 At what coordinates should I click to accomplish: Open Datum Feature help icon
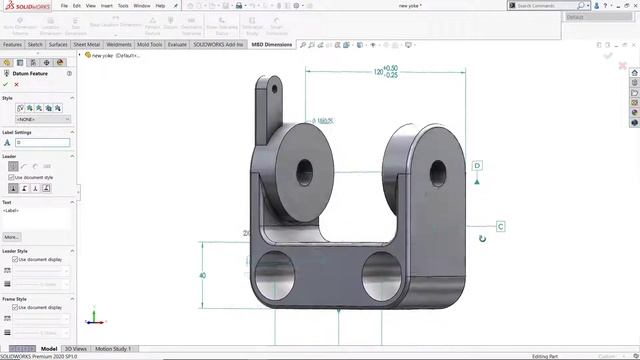pyautogui.click(x=69, y=73)
